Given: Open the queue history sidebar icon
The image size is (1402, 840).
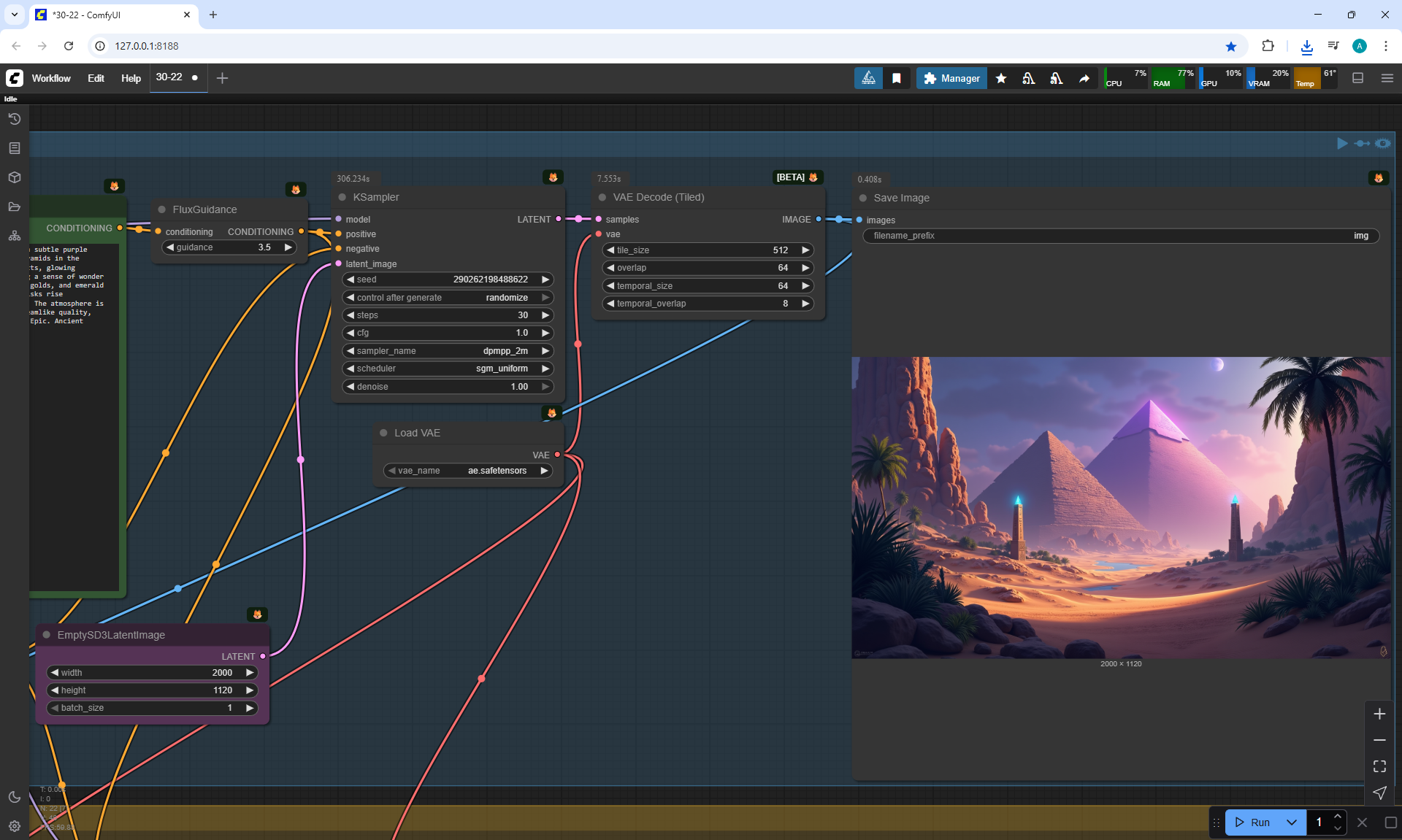Looking at the screenshot, I should point(15,119).
